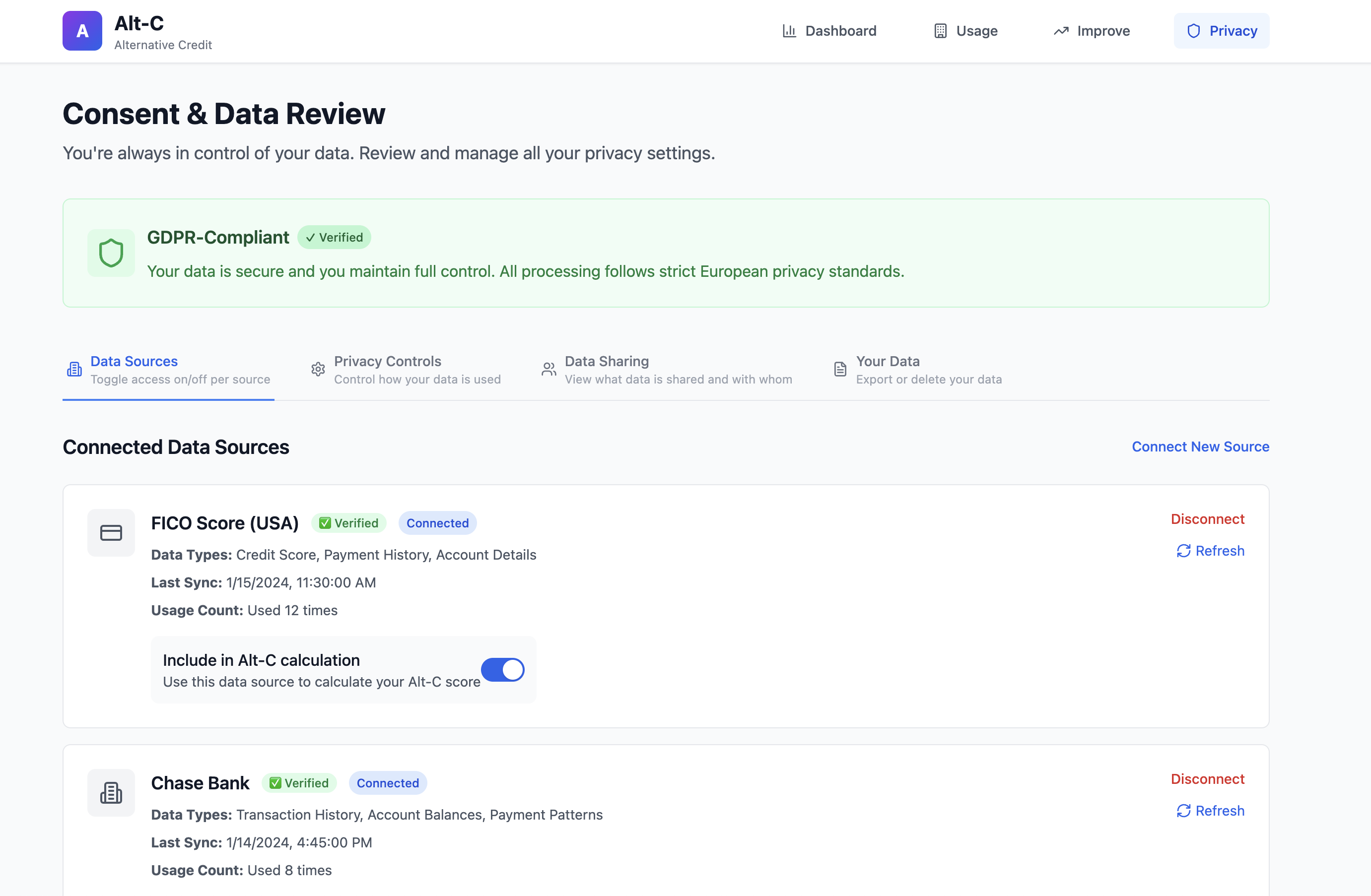
Task: Click the FICO Score credit card icon
Action: tap(111, 533)
